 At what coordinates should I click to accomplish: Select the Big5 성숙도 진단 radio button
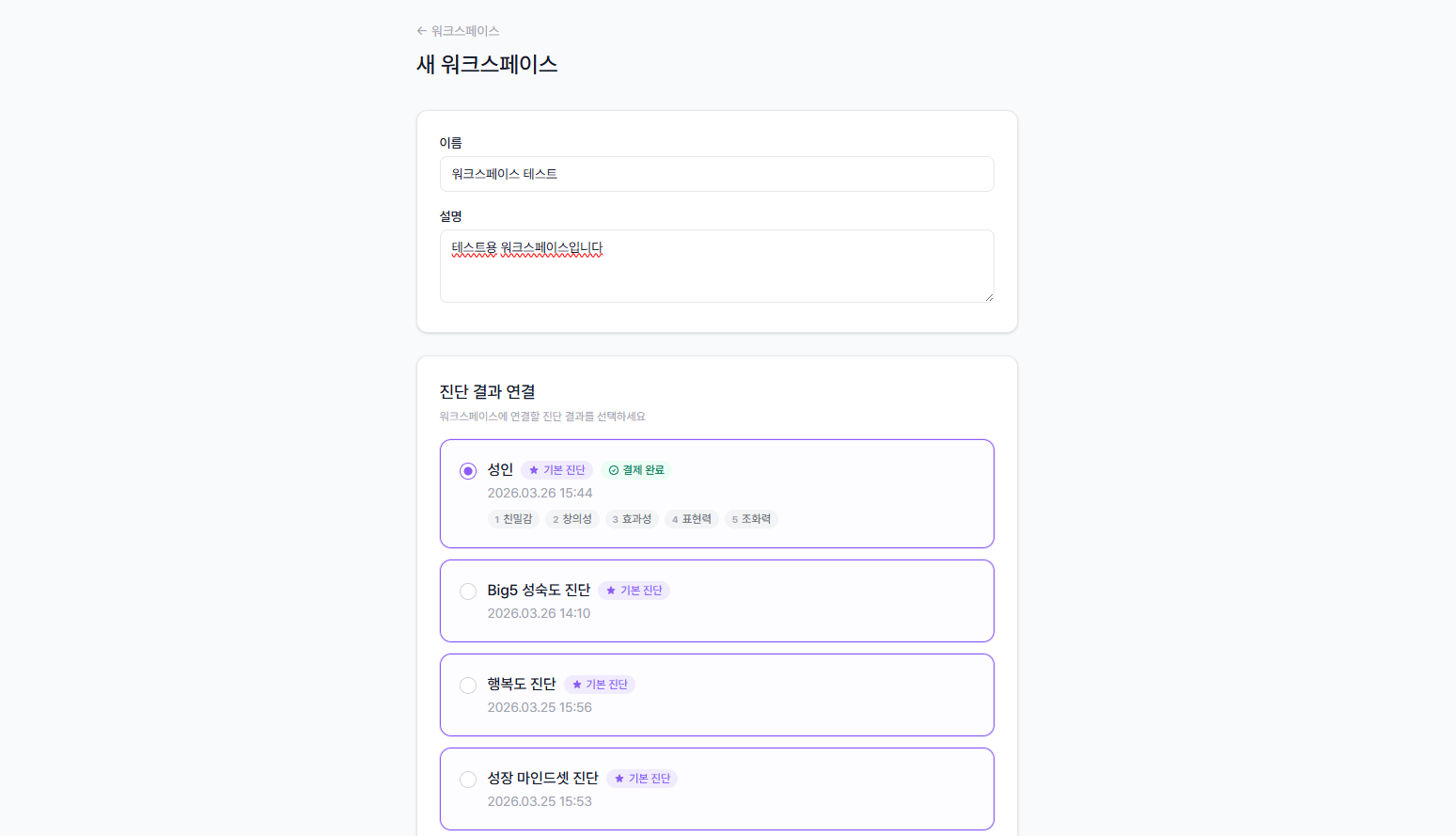[468, 592]
